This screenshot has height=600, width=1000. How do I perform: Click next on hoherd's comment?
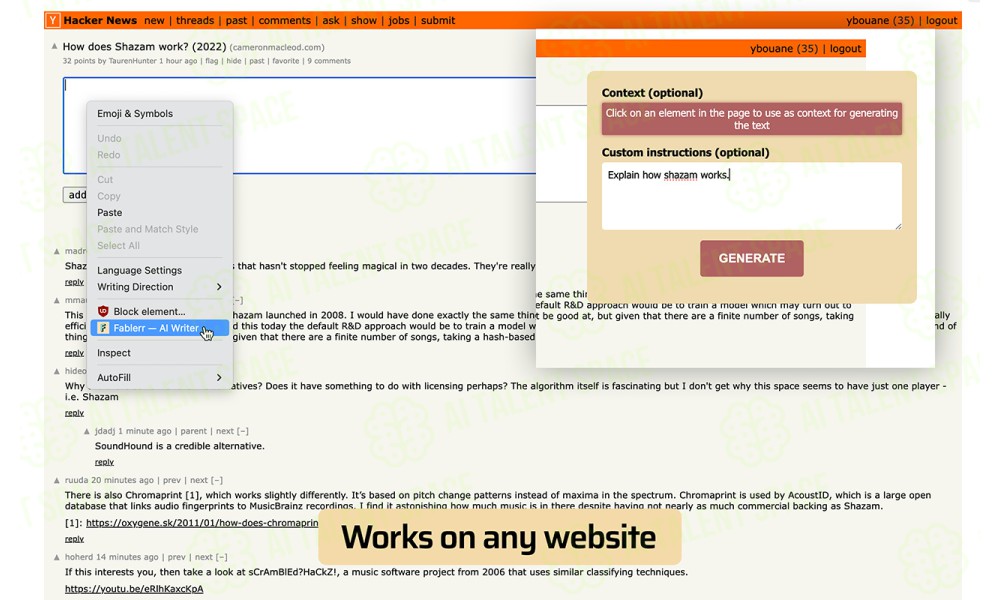point(203,557)
